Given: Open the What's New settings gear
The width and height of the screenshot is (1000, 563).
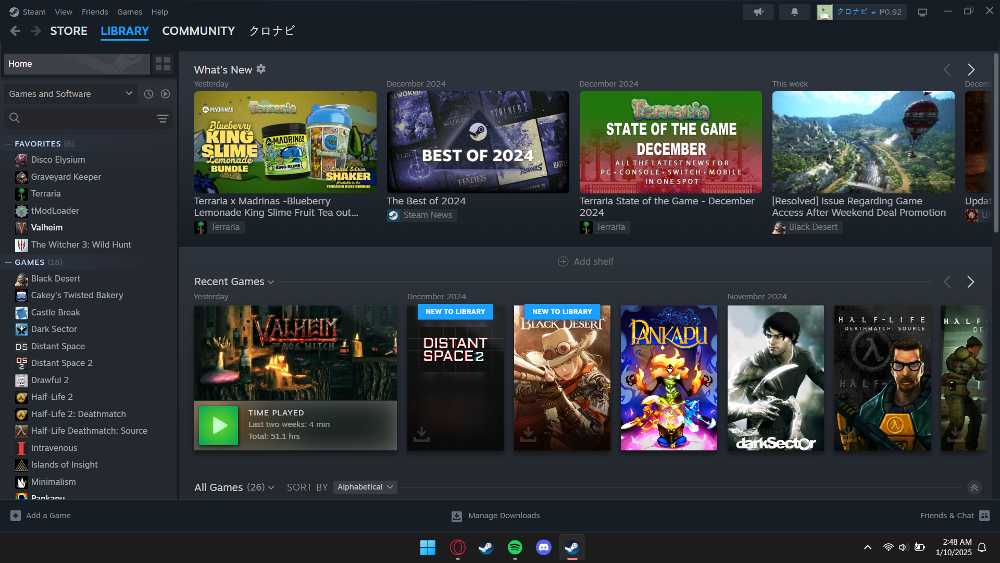Looking at the screenshot, I should pos(261,69).
